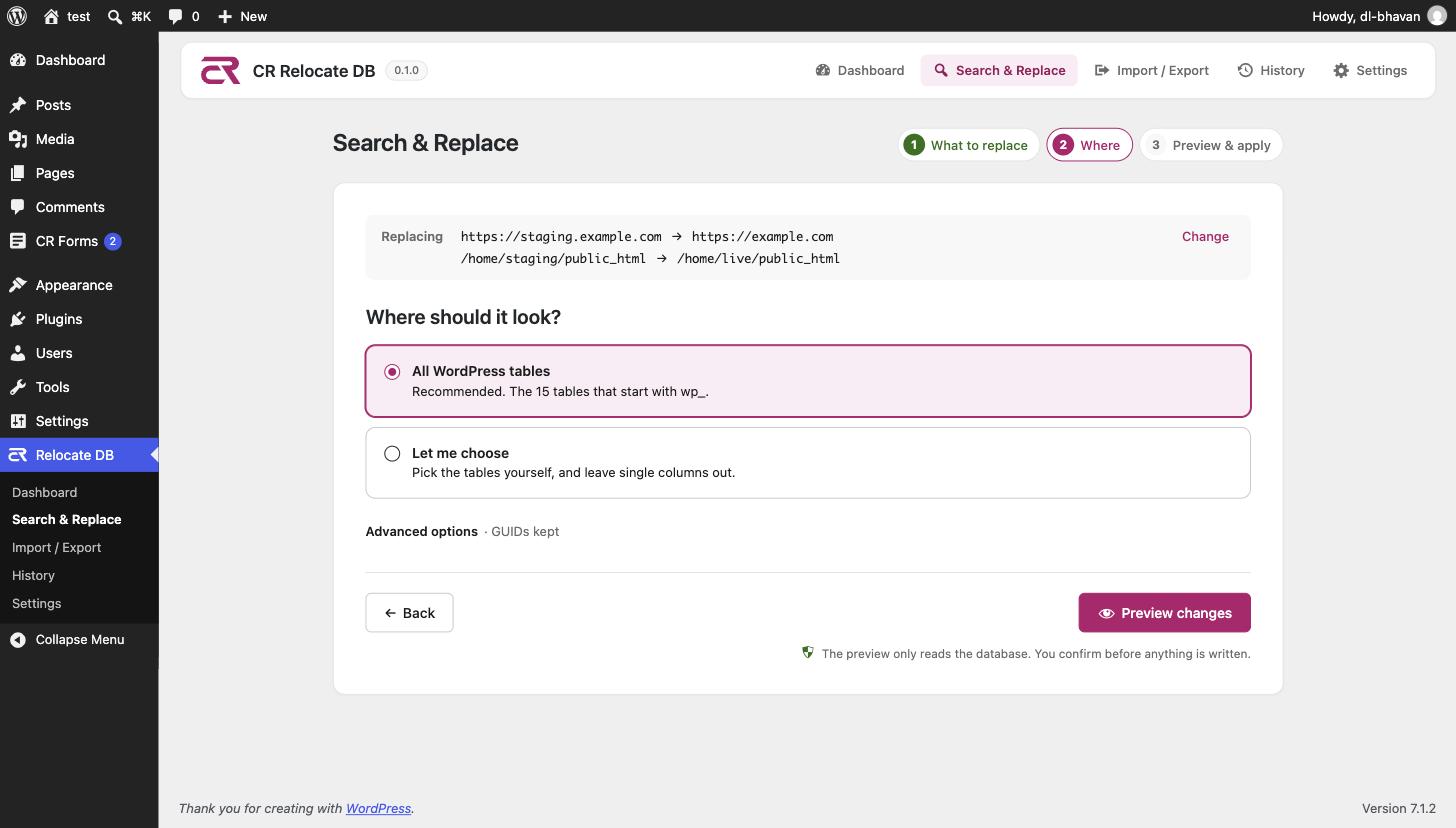
Task: Click the step 2 Where pill
Action: (x=1089, y=145)
